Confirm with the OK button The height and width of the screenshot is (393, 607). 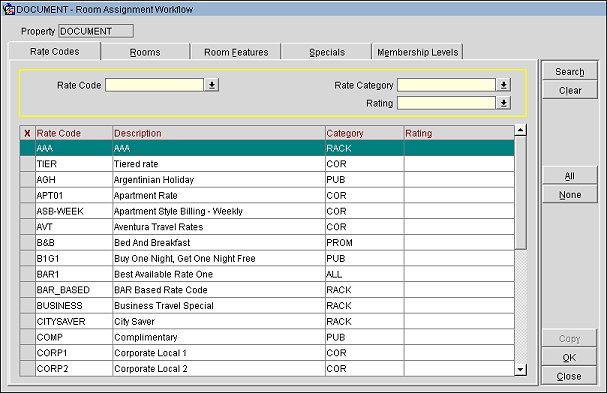coord(569,357)
